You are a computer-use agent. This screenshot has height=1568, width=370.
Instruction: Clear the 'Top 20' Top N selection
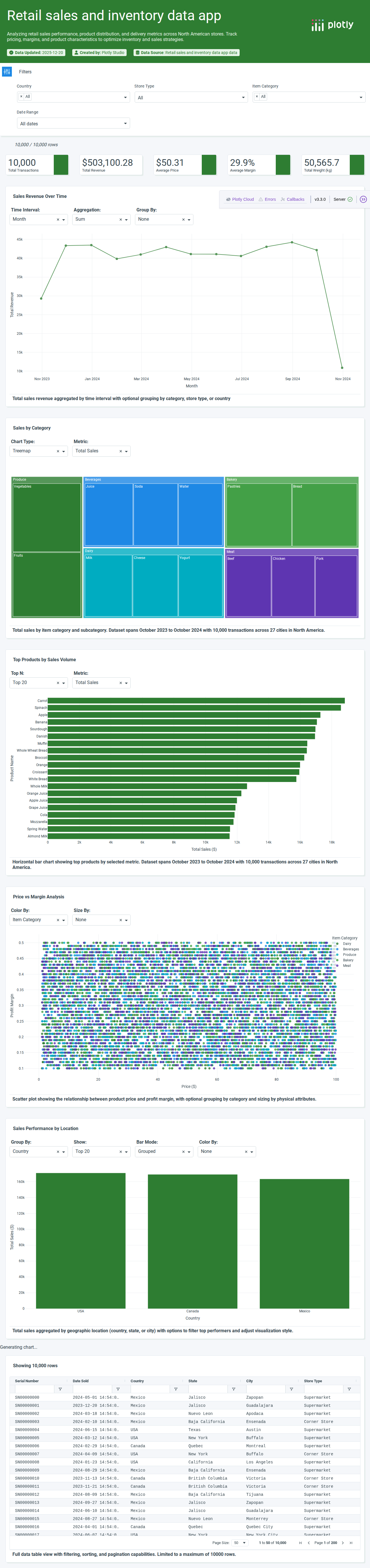pos(58,683)
